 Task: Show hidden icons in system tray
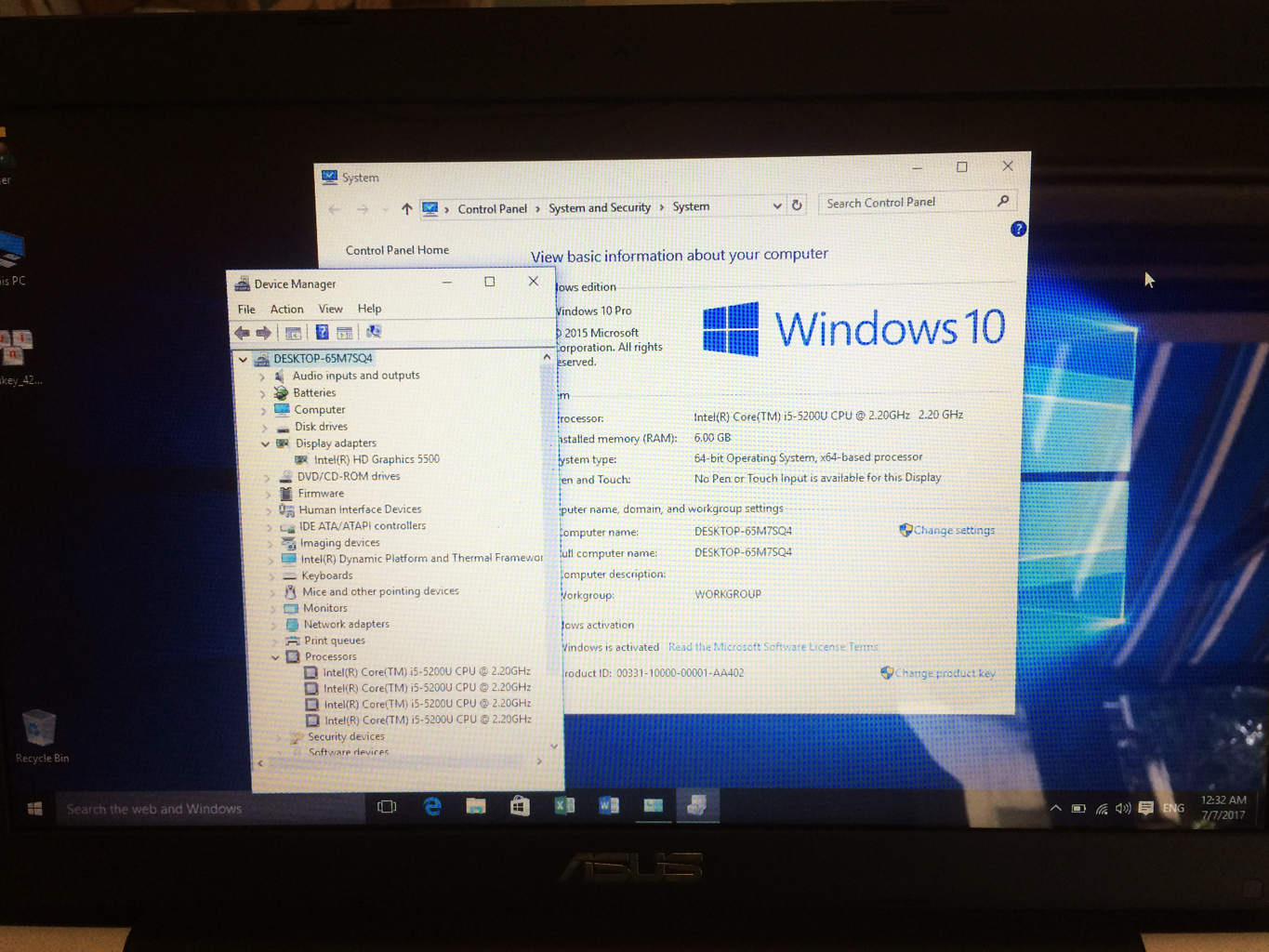[x=1055, y=809]
